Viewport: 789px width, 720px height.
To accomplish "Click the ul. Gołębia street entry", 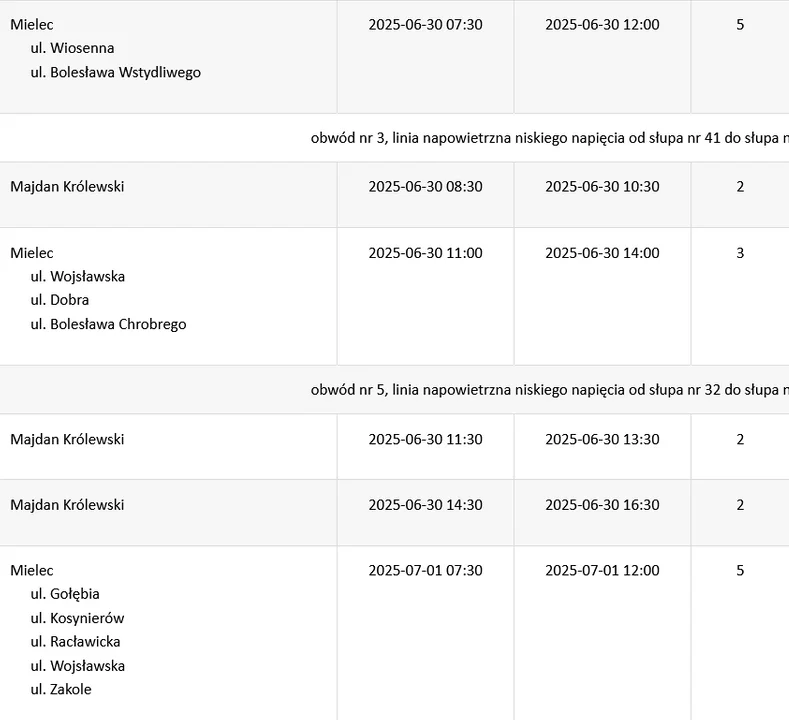I will [x=65, y=594].
